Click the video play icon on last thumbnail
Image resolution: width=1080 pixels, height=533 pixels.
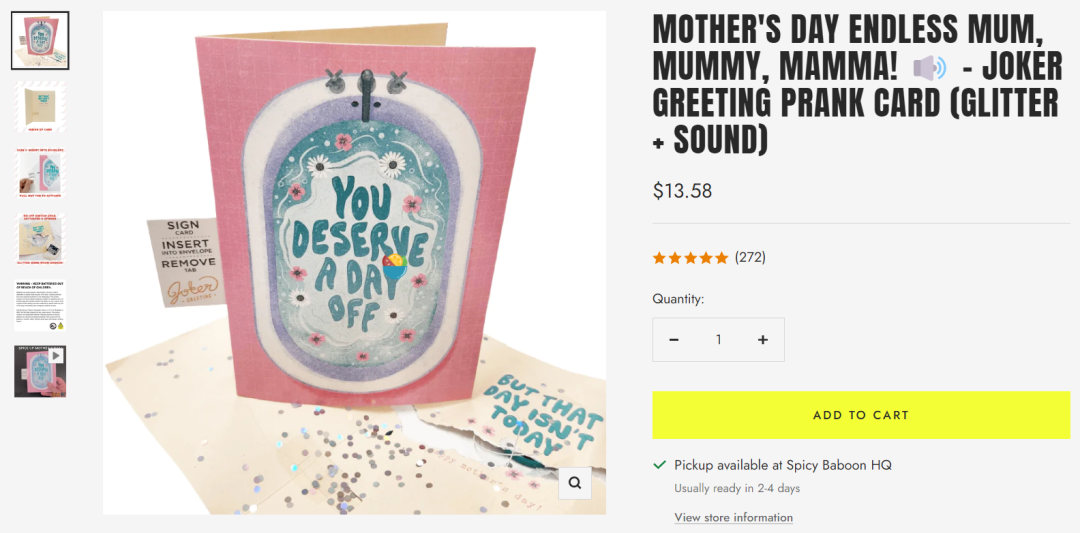pos(56,355)
